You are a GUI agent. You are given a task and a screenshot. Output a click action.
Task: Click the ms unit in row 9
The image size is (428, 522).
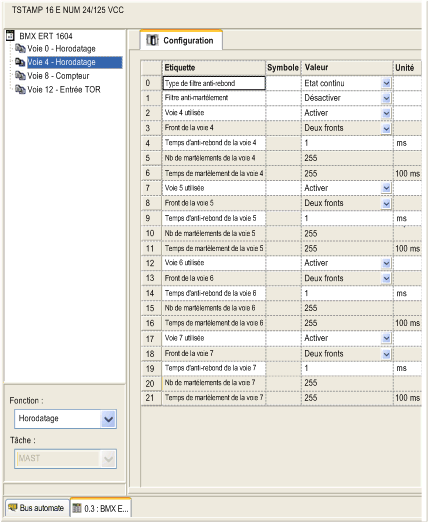pyautogui.click(x=407, y=218)
